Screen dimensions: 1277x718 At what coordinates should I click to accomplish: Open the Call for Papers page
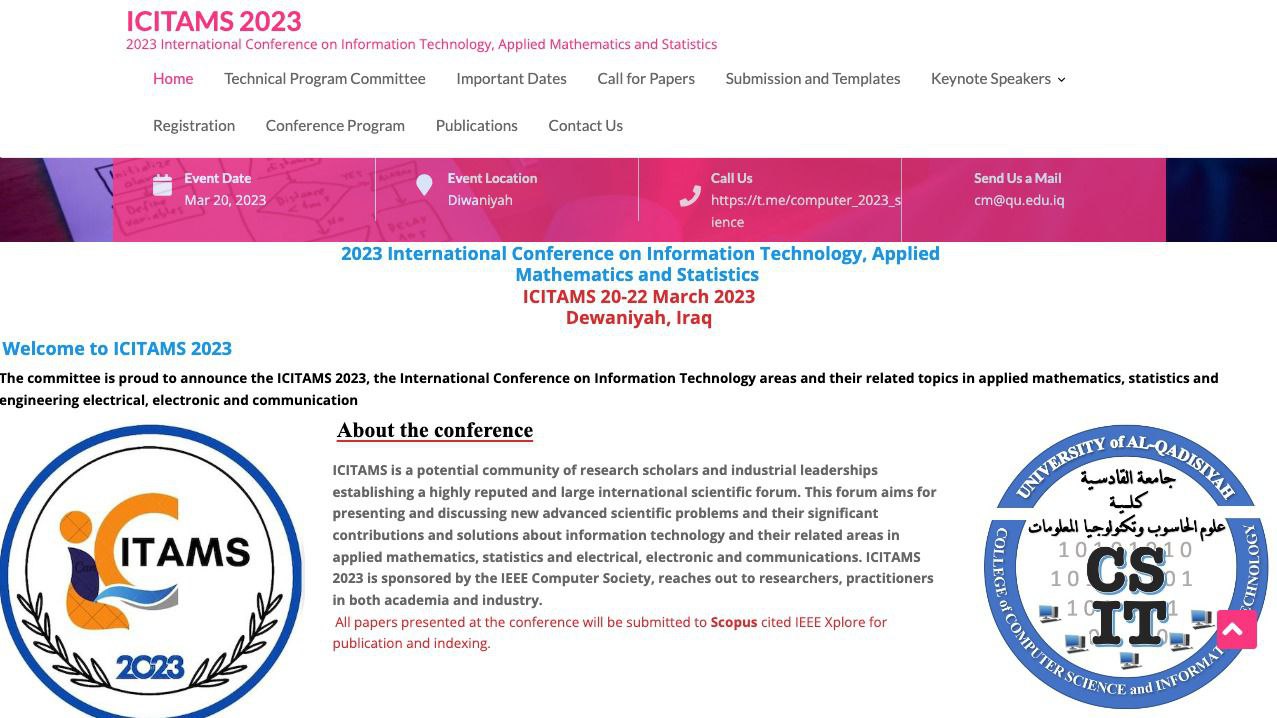[x=646, y=79]
